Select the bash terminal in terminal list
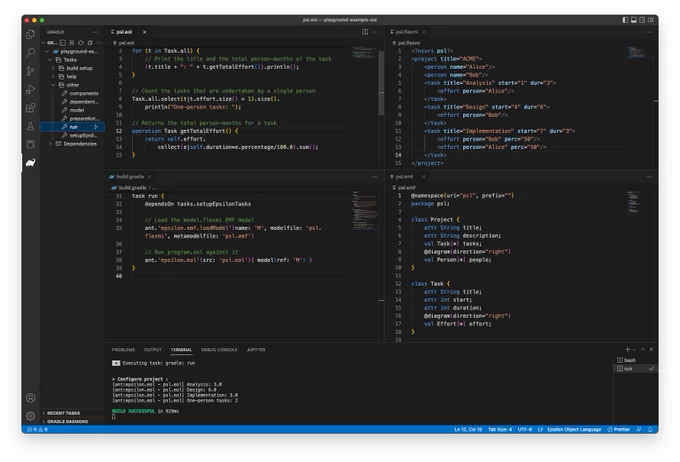Viewport: 680px width, 462px height. [x=635, y=360]
